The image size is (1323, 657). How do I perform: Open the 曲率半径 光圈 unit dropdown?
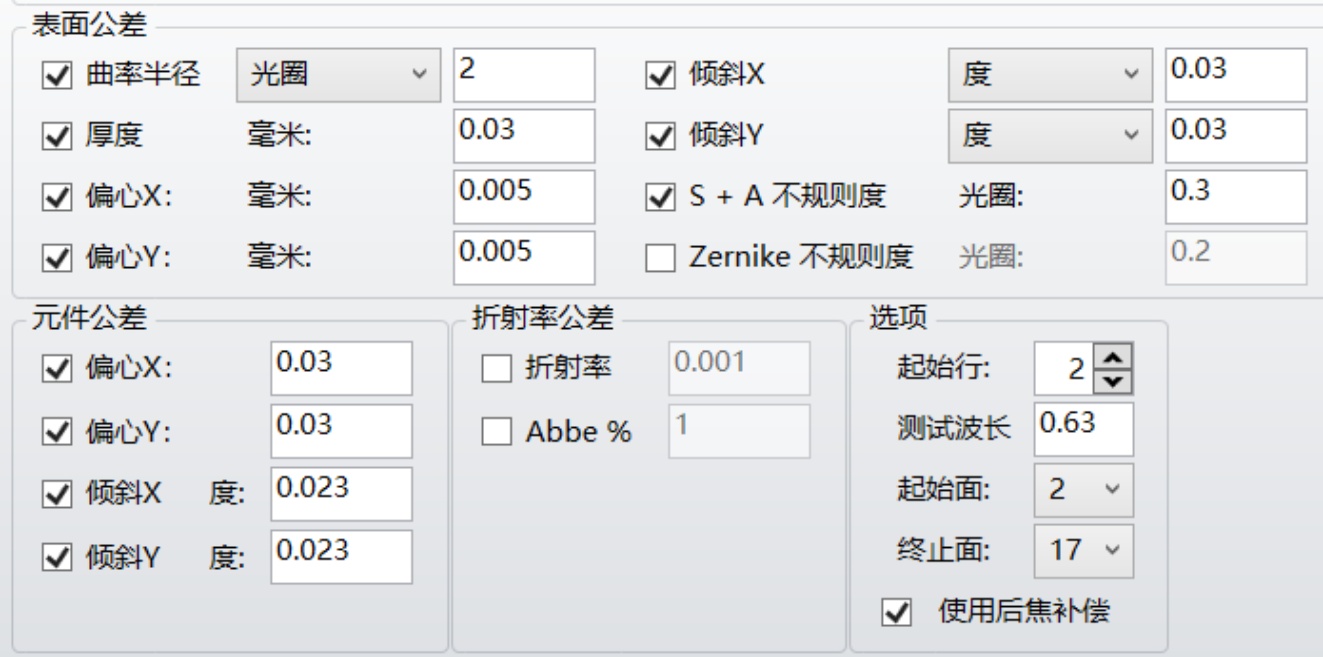[x=335, y=75]
